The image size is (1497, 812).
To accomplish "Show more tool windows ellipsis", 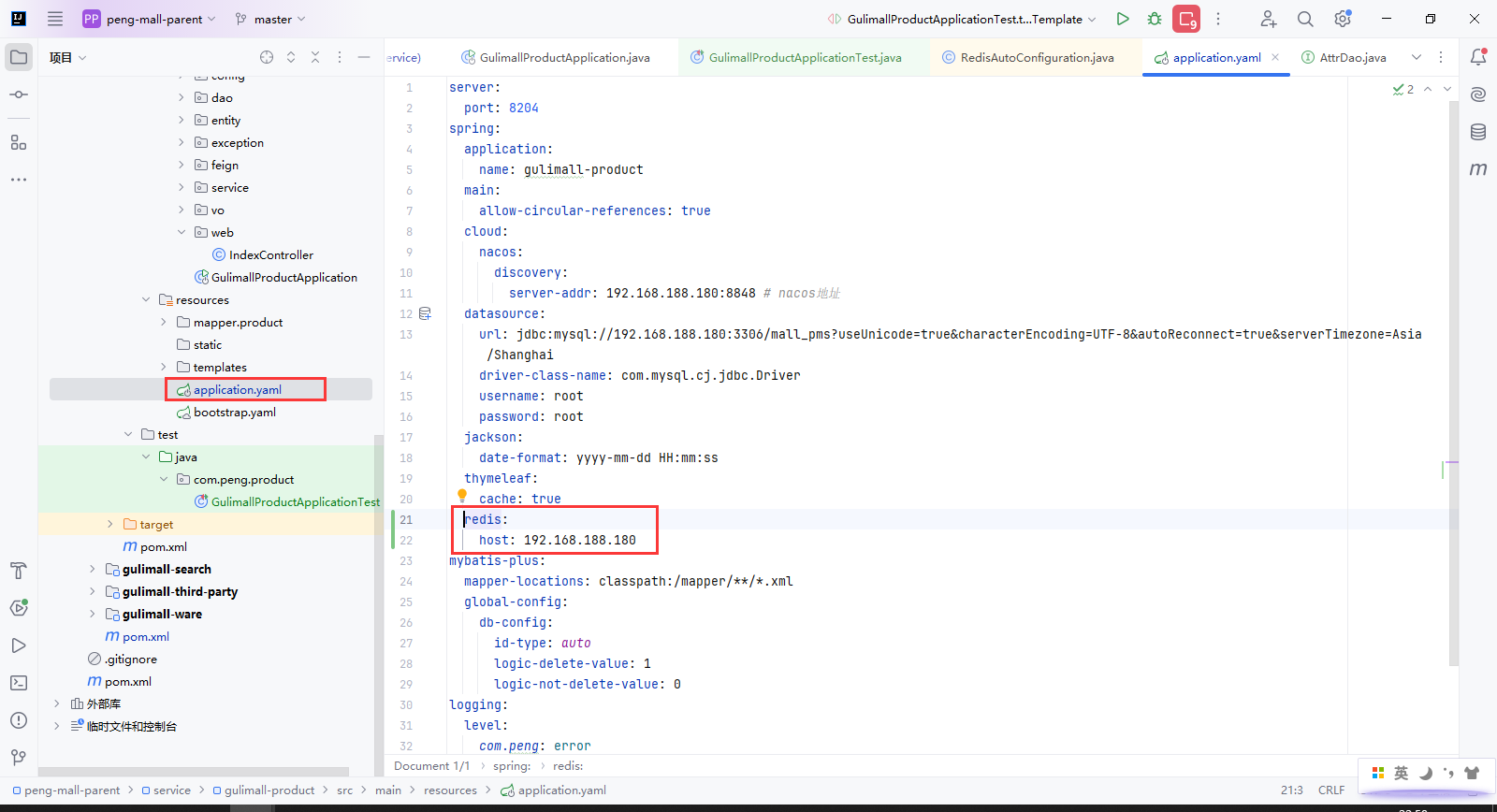I will coord(19,179).
